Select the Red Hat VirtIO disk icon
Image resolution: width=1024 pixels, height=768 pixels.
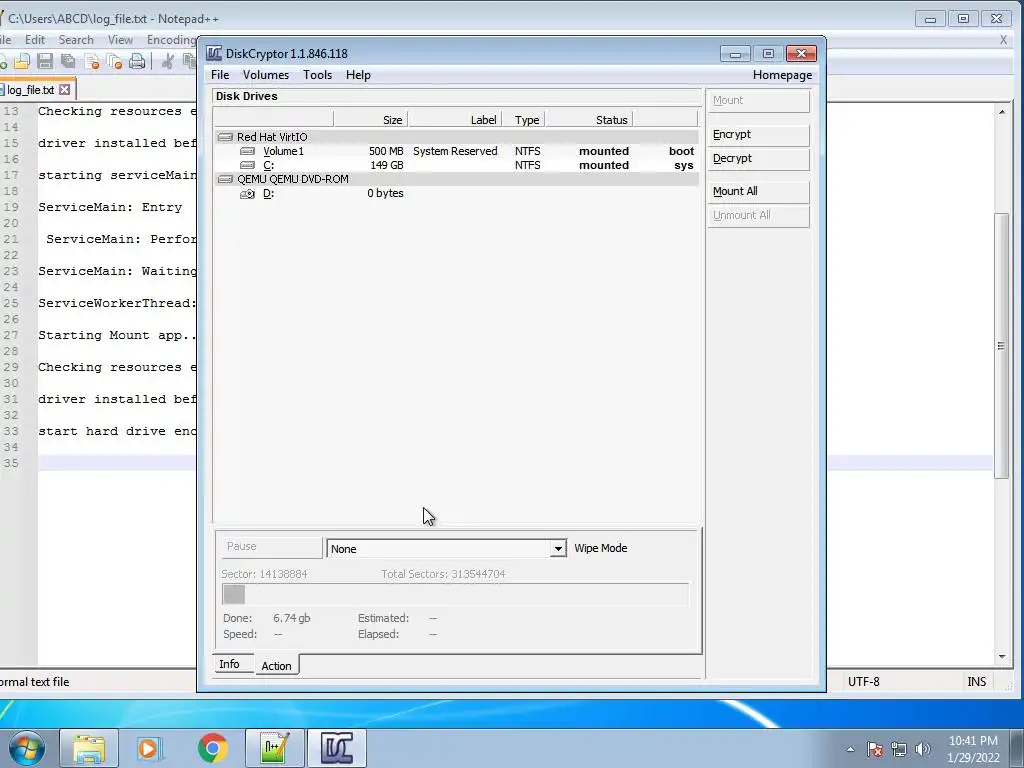pyautogui.click(x=225, y=137)
